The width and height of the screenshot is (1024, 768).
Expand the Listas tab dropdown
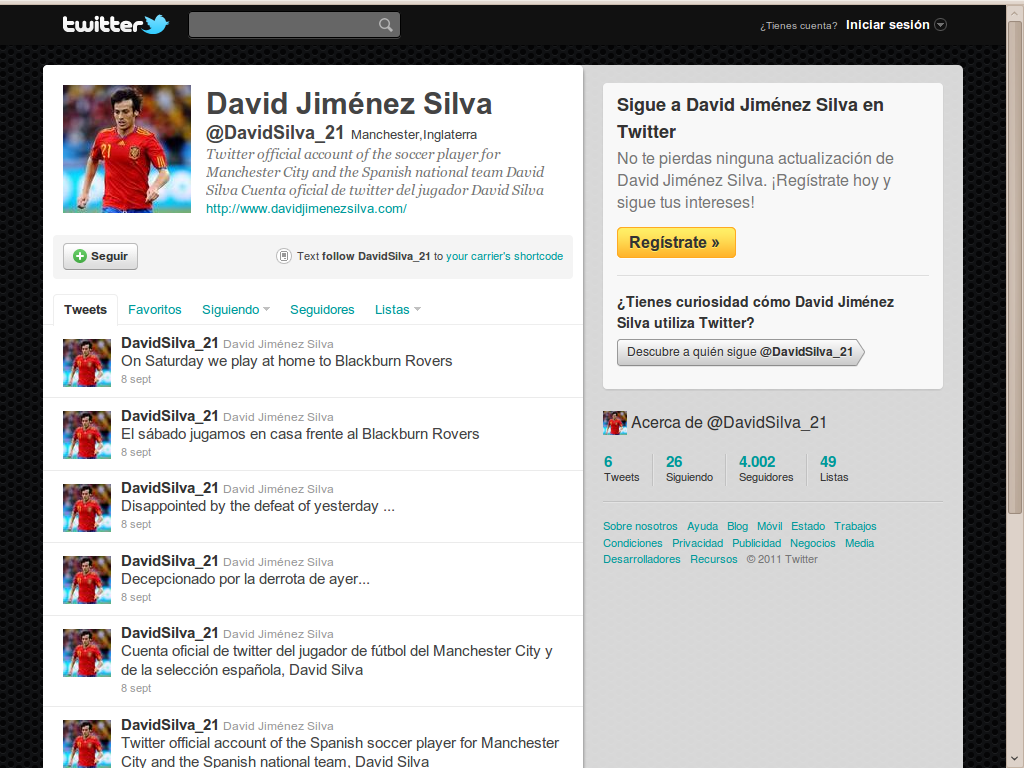point(415,310)
